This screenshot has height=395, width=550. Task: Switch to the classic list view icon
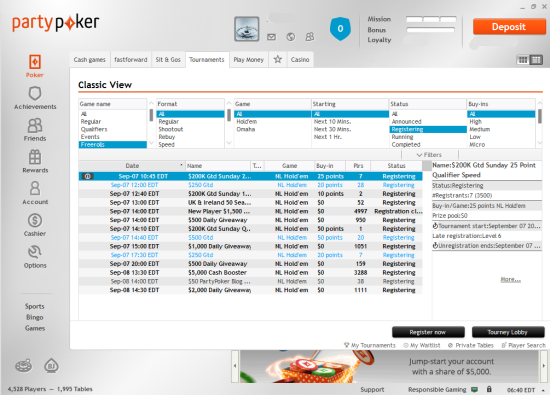pos(536,60)
